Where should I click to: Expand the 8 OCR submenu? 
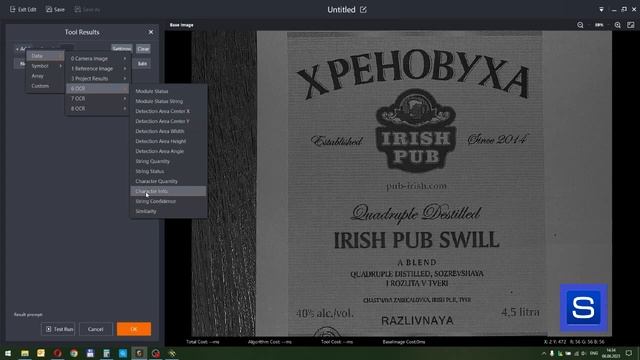98,109
